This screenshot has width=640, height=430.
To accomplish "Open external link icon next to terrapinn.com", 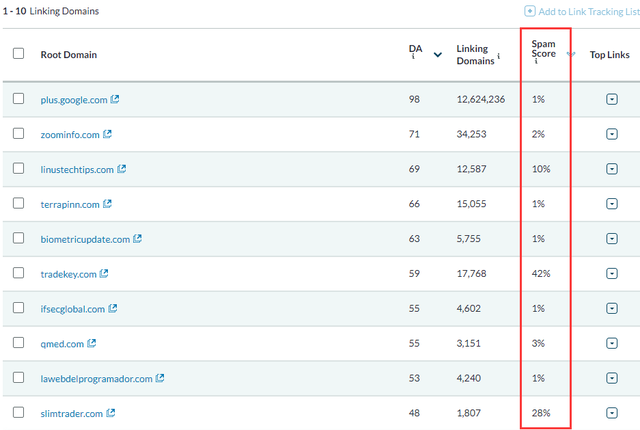I will coord(107,204).
